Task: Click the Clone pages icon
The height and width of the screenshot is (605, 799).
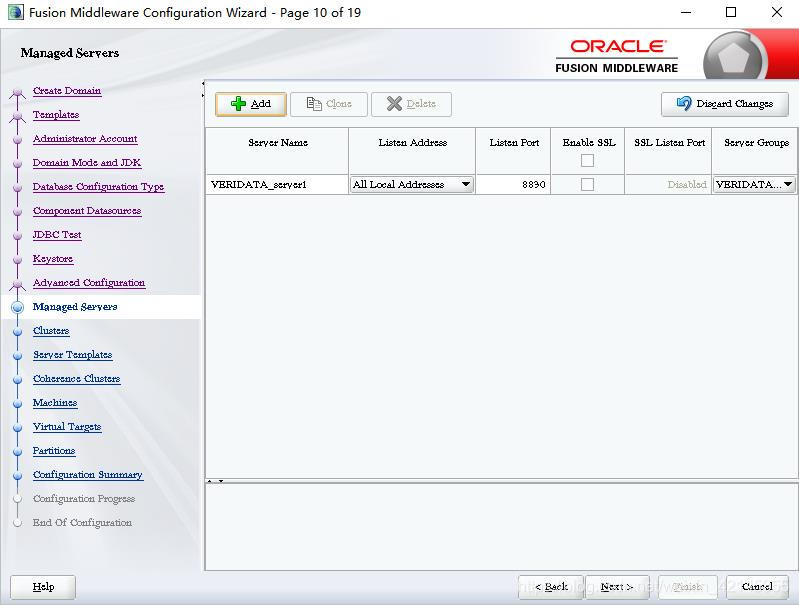Action: (x=314, y=104)
